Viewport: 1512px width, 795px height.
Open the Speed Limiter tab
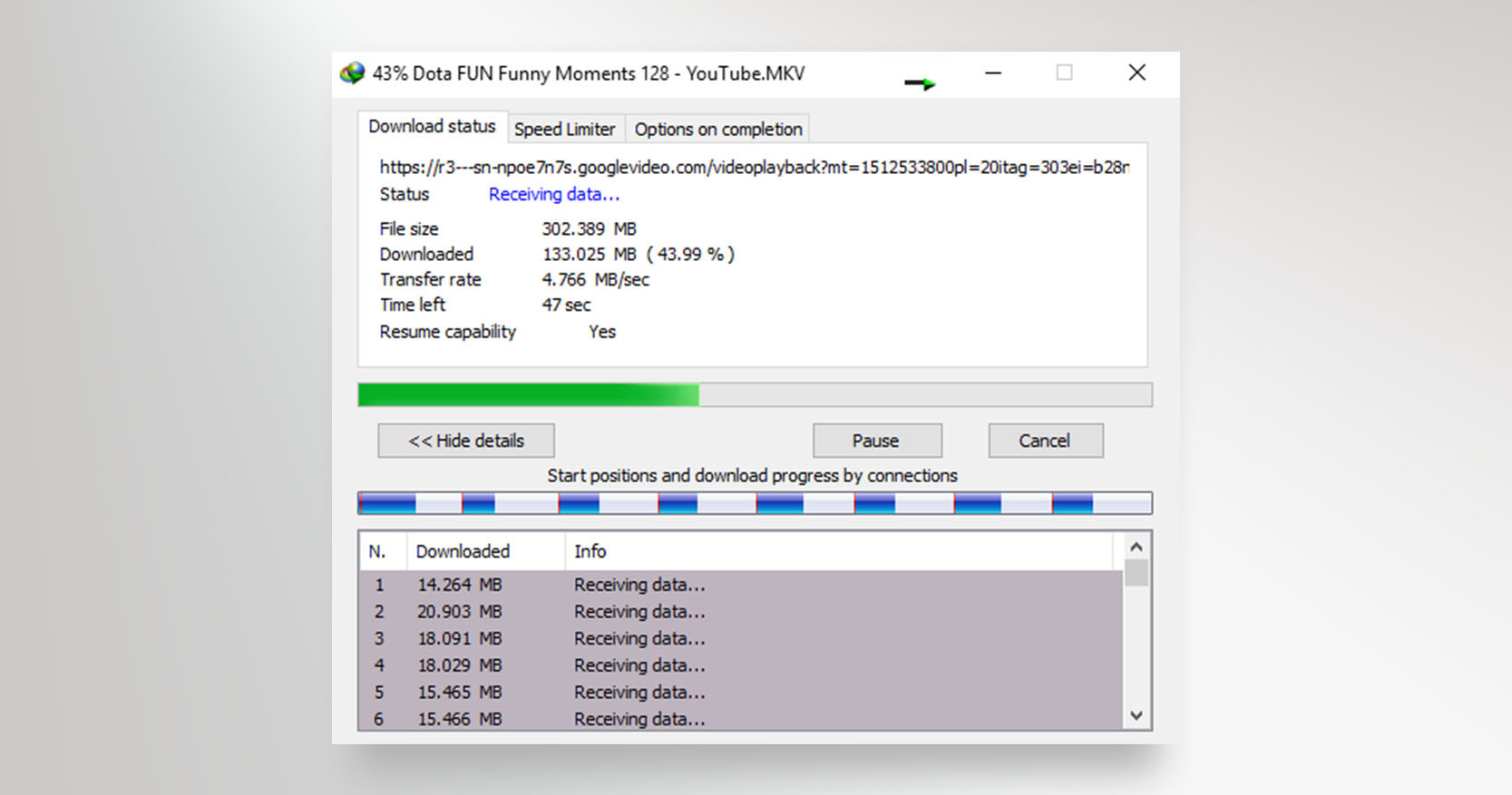click(x=565, y=130)
